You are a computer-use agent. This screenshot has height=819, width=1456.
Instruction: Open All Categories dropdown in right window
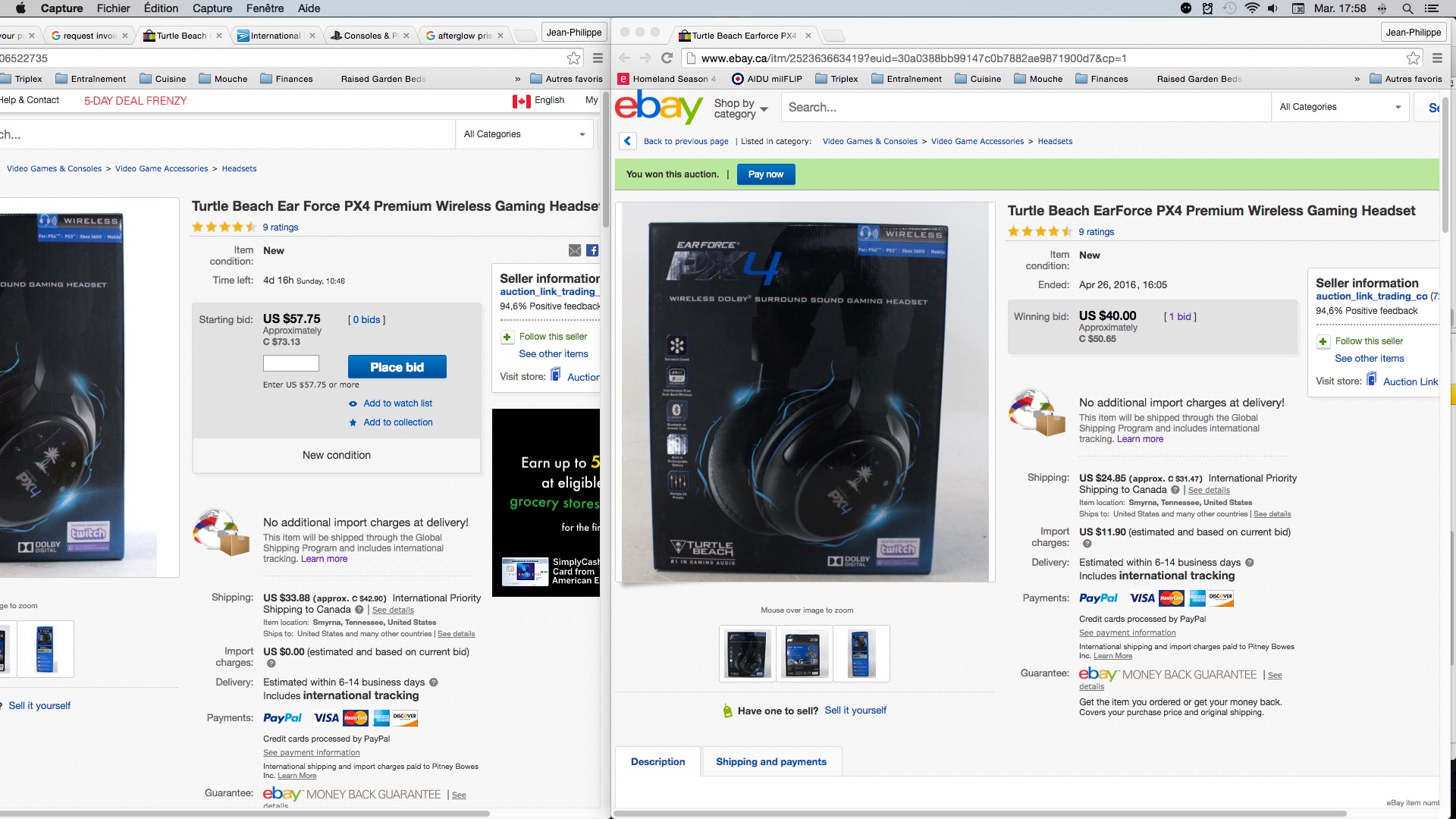point(1340,107)
